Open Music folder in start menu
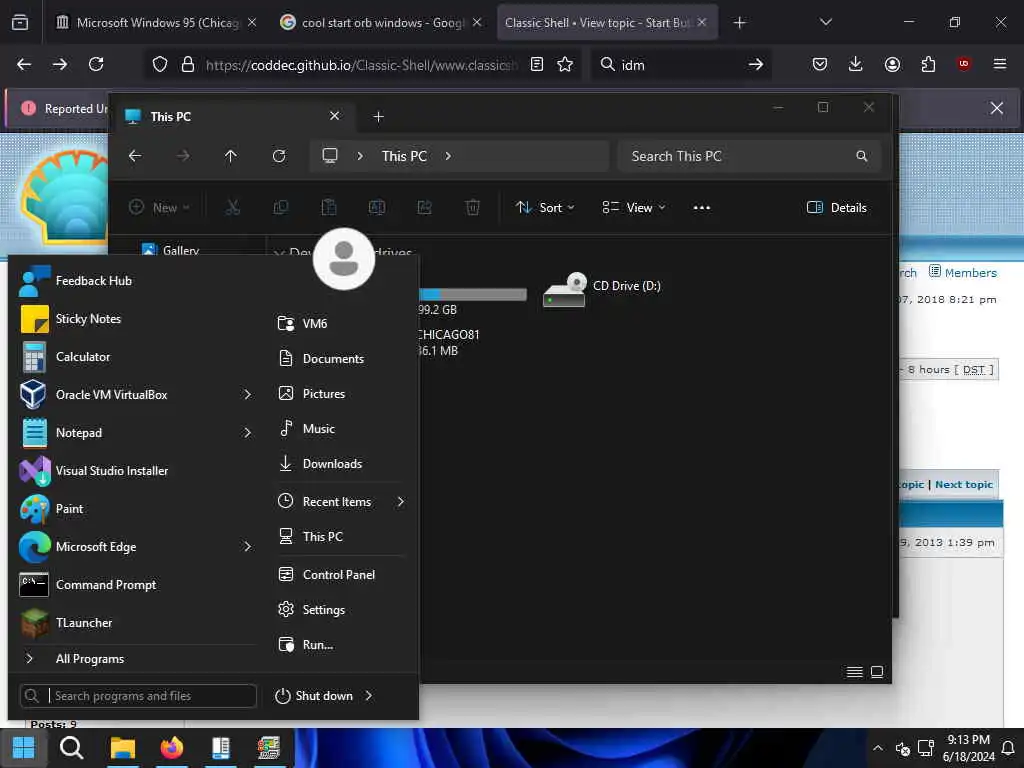 click(340, 429)
